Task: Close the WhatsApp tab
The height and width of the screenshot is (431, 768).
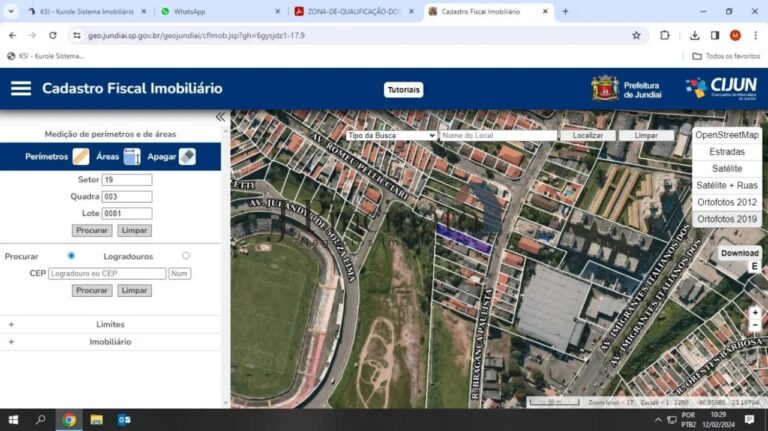Action: click(277, 11)
